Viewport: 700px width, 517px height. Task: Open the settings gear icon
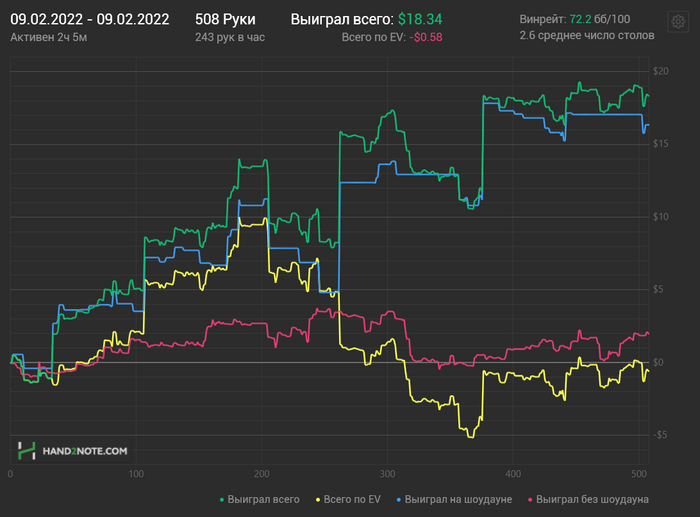[x=678, y=21]
